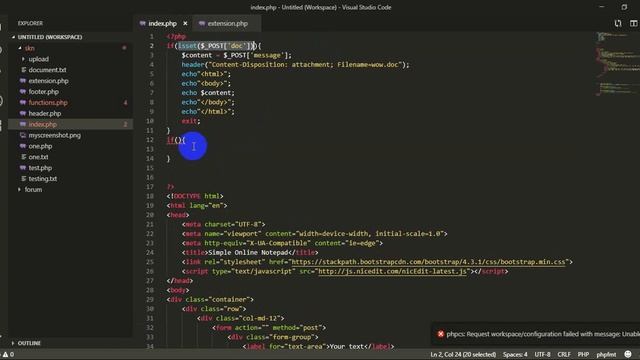
Task: Click line number 17 in the gutter
Action: [x=150, y=187]
